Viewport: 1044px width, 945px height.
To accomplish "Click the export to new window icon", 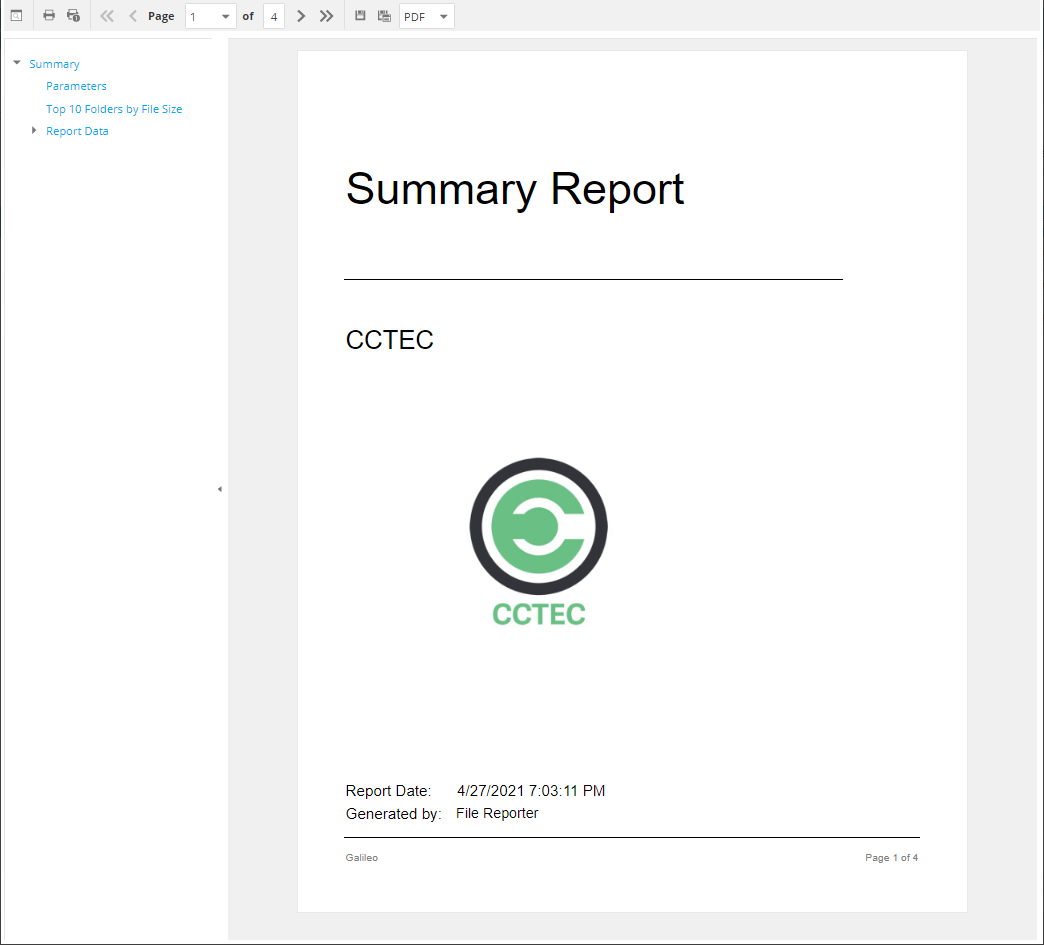I will [384, 16].
